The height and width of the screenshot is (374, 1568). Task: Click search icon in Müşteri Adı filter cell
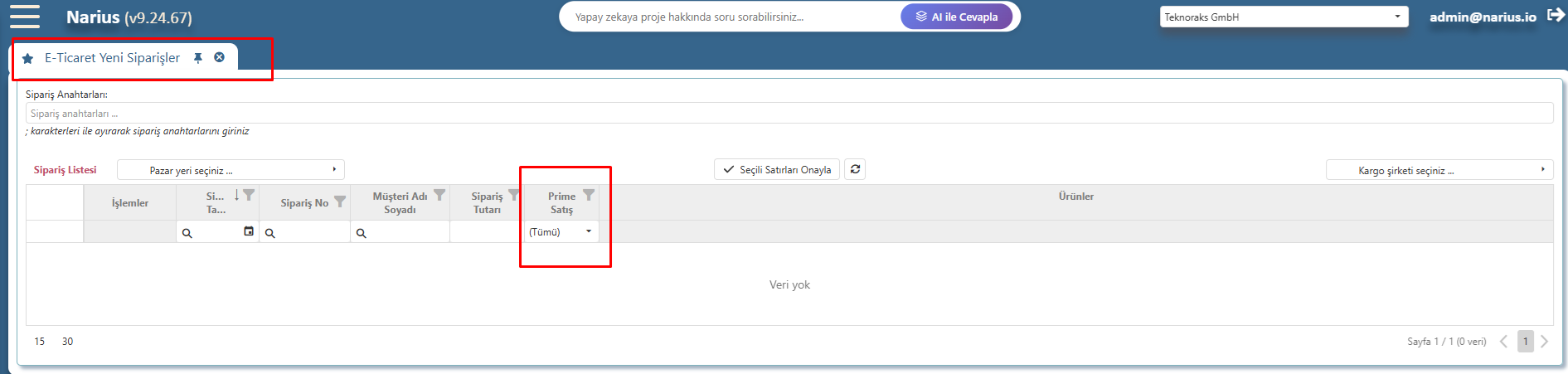coord(362,233)
